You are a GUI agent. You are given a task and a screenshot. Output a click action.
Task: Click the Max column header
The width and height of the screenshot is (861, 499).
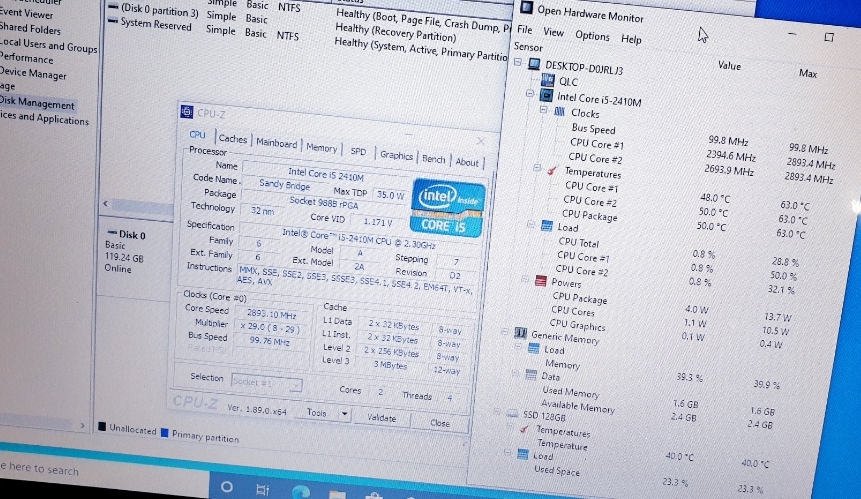click(808, 73)
